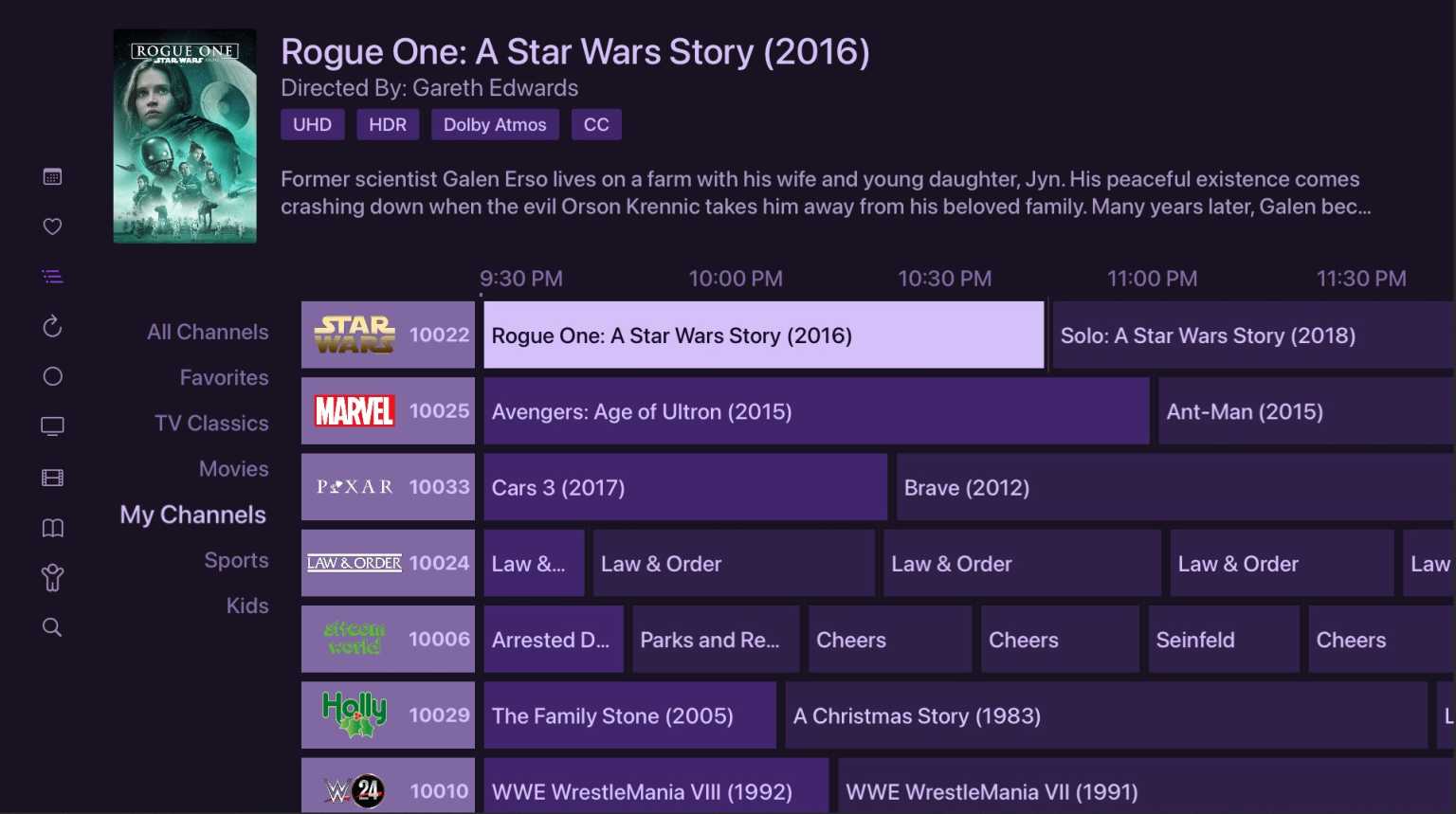This screenshot has width=1456, height=814.
Task: Click the TV screen icon in sidebar
Action: tap(52, 425)
